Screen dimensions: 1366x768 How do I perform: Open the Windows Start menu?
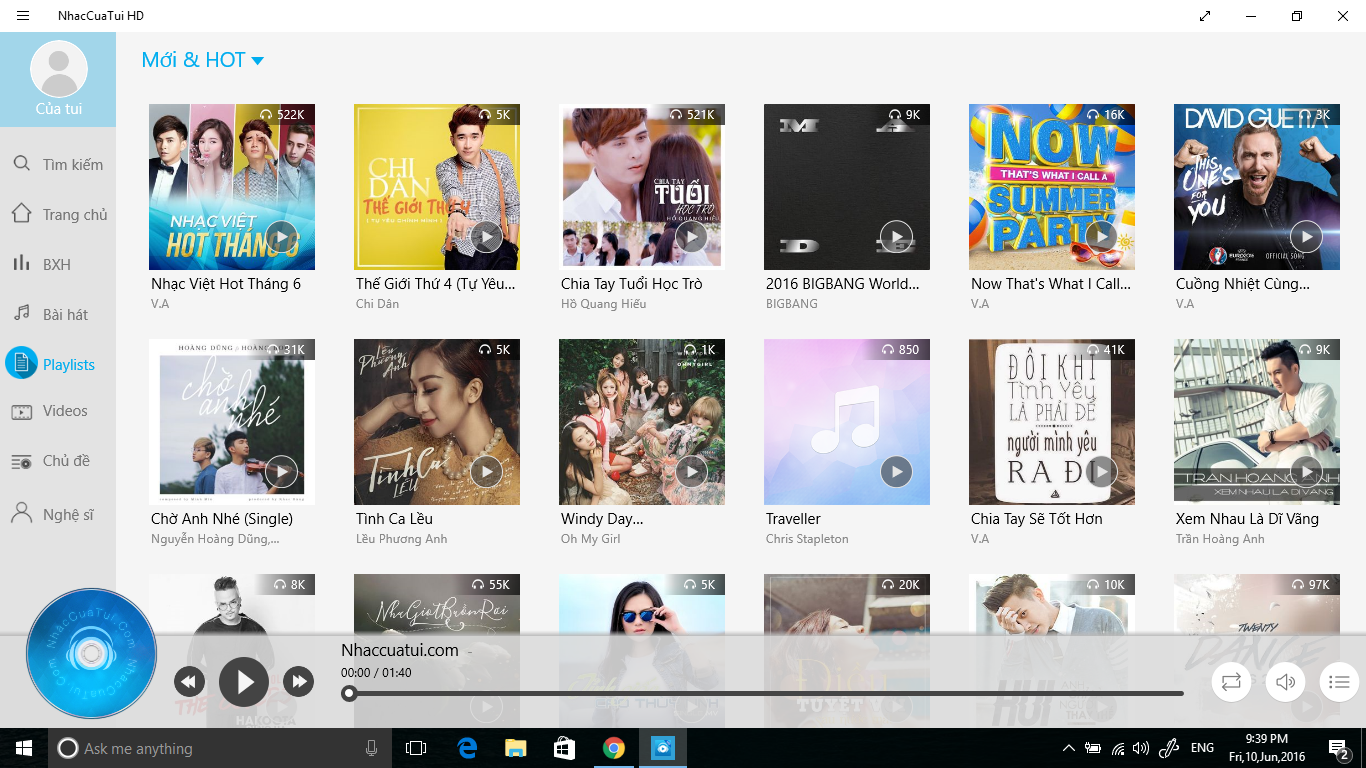(24, 748)
